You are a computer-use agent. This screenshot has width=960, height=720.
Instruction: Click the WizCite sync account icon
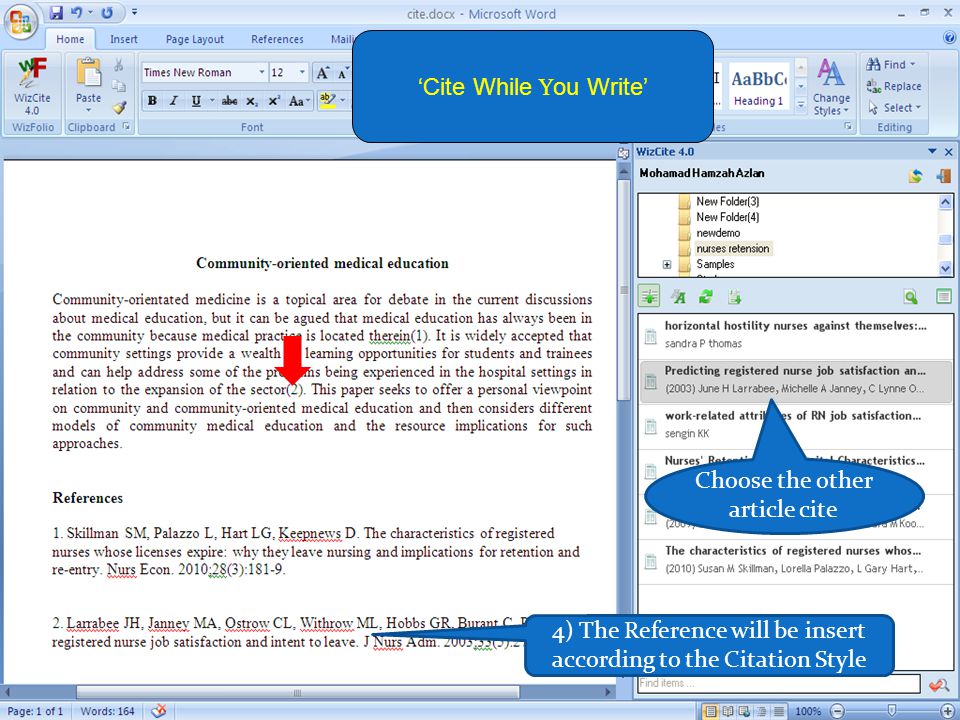tap(915, 176)
